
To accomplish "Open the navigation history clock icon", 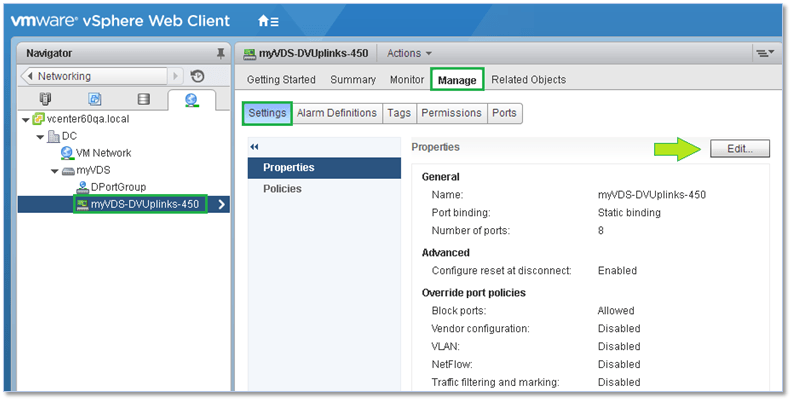I will tap(197, 76).
